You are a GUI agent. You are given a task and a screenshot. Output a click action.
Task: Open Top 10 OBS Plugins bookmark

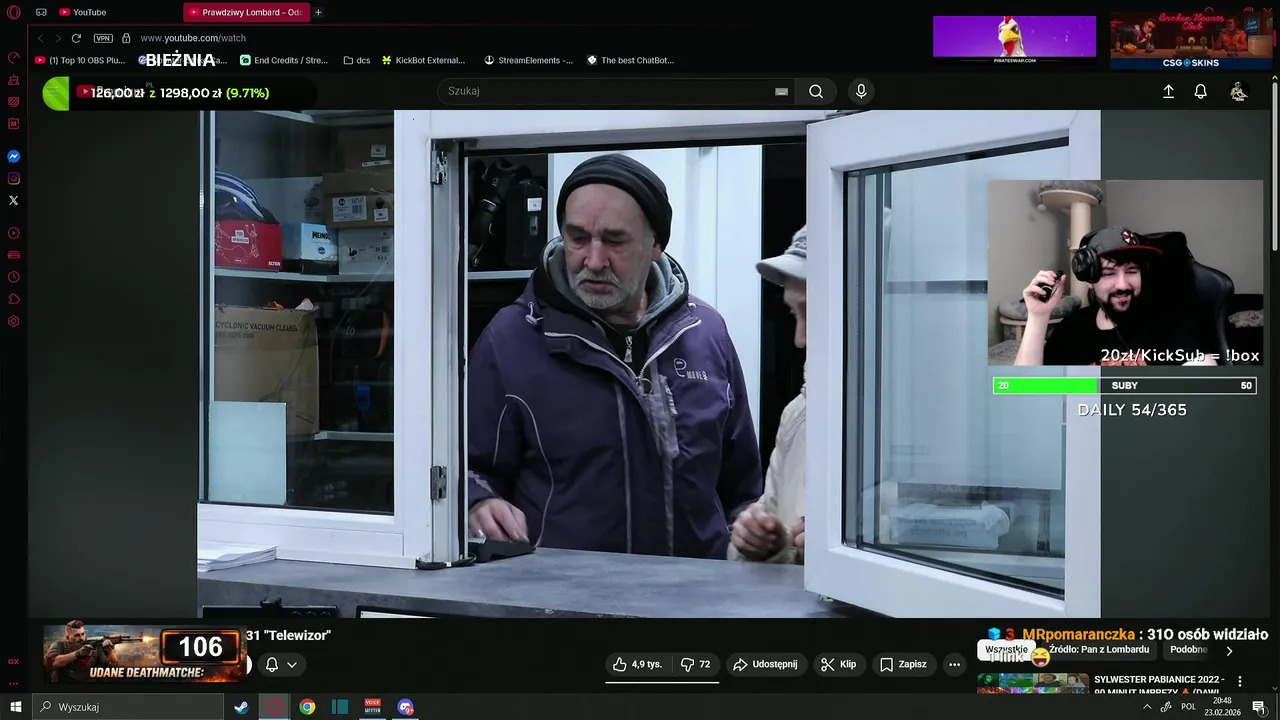coord(80,60)
